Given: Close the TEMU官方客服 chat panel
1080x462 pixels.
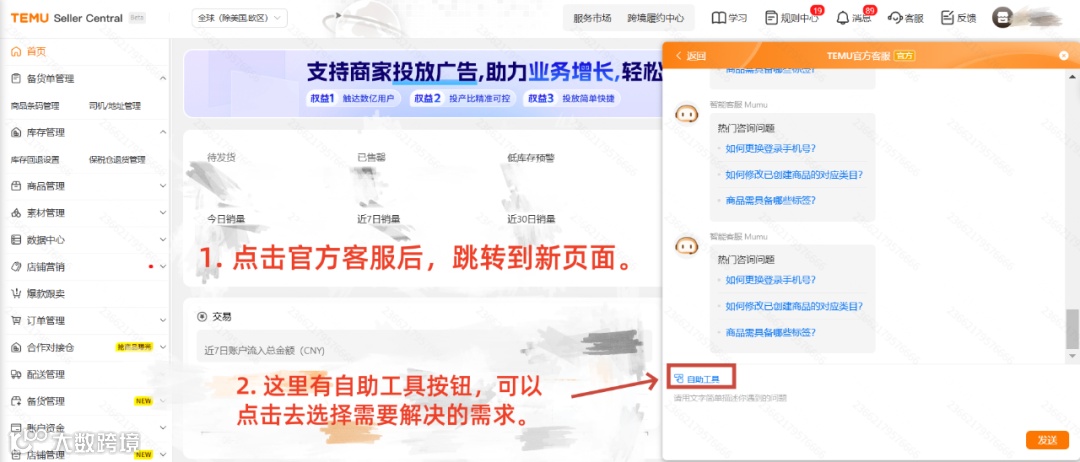Looking at the screenshot, I should pos(1064,56).
